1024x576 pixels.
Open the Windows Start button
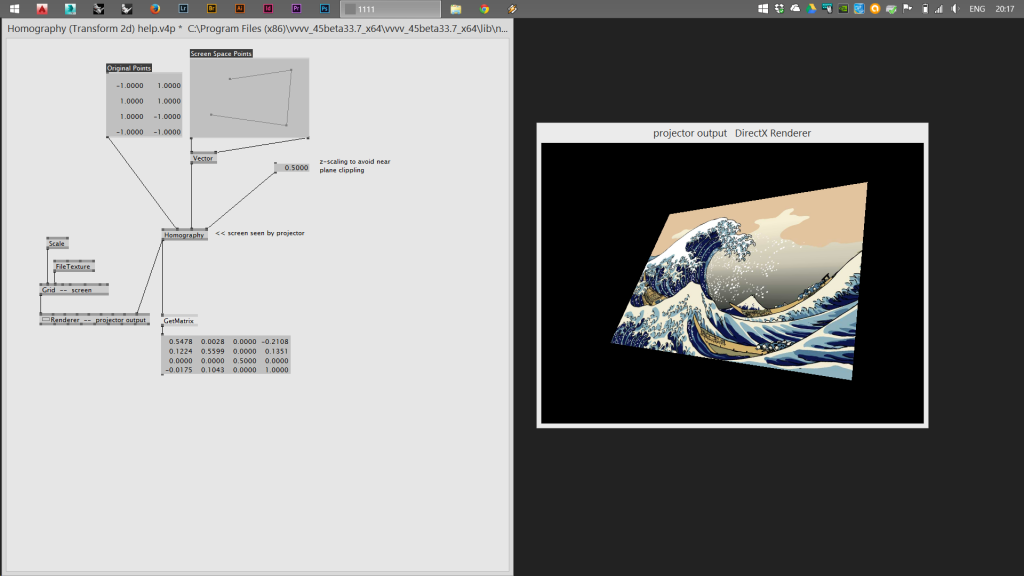pyautogui.click(x=14, y=9)
